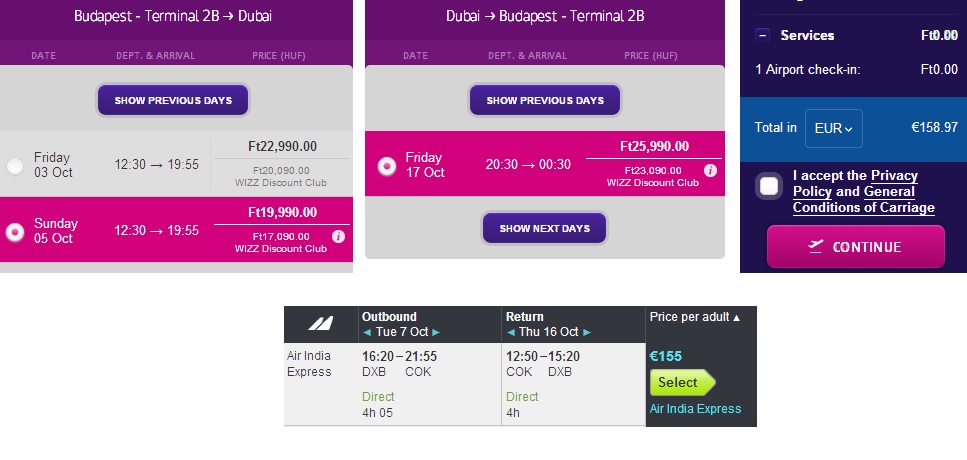The image size is (967, 460).
Task: Collapse the Services section
Action: 762,35
